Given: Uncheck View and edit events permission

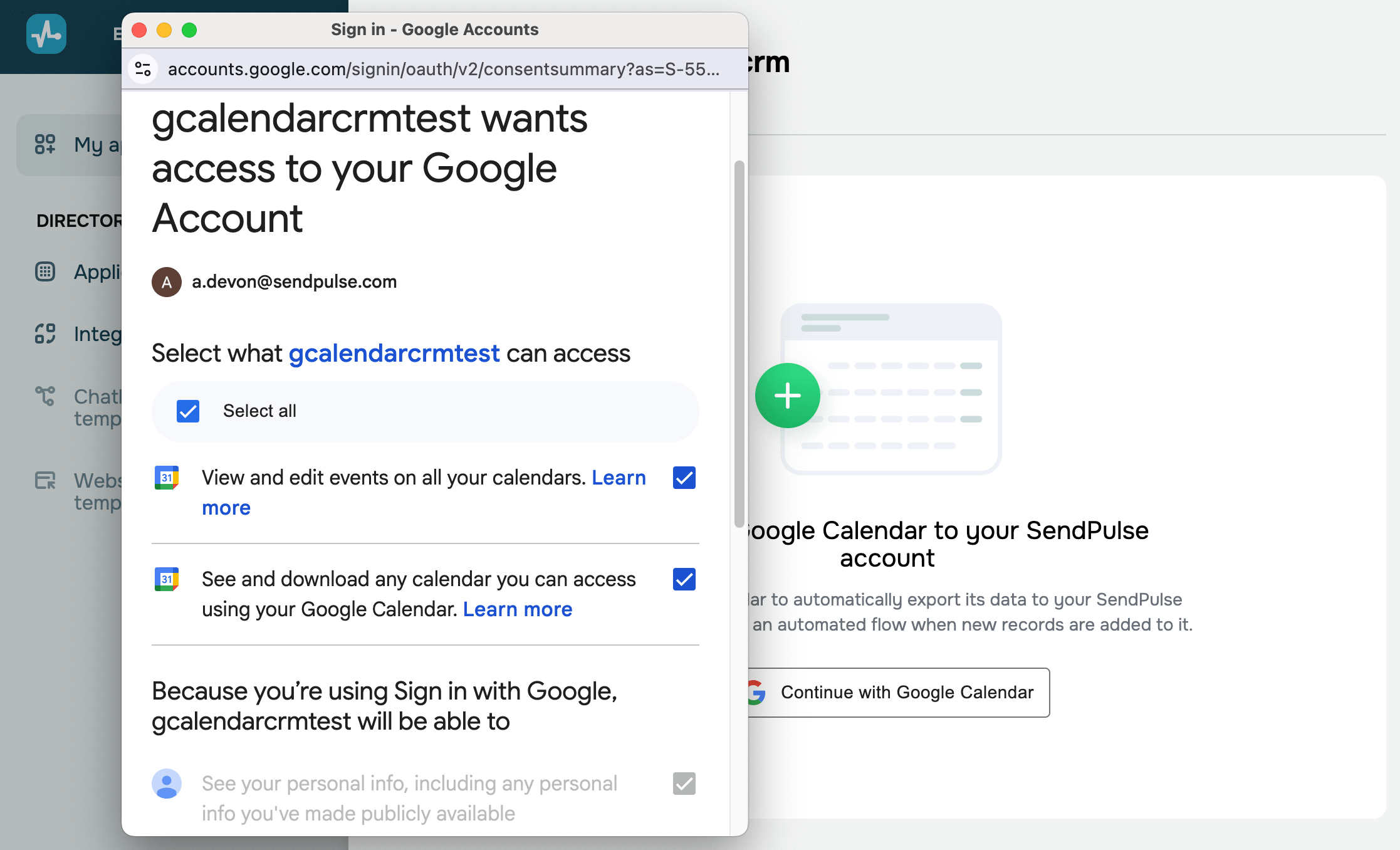Looking at the screenshot, I should 684,478.
